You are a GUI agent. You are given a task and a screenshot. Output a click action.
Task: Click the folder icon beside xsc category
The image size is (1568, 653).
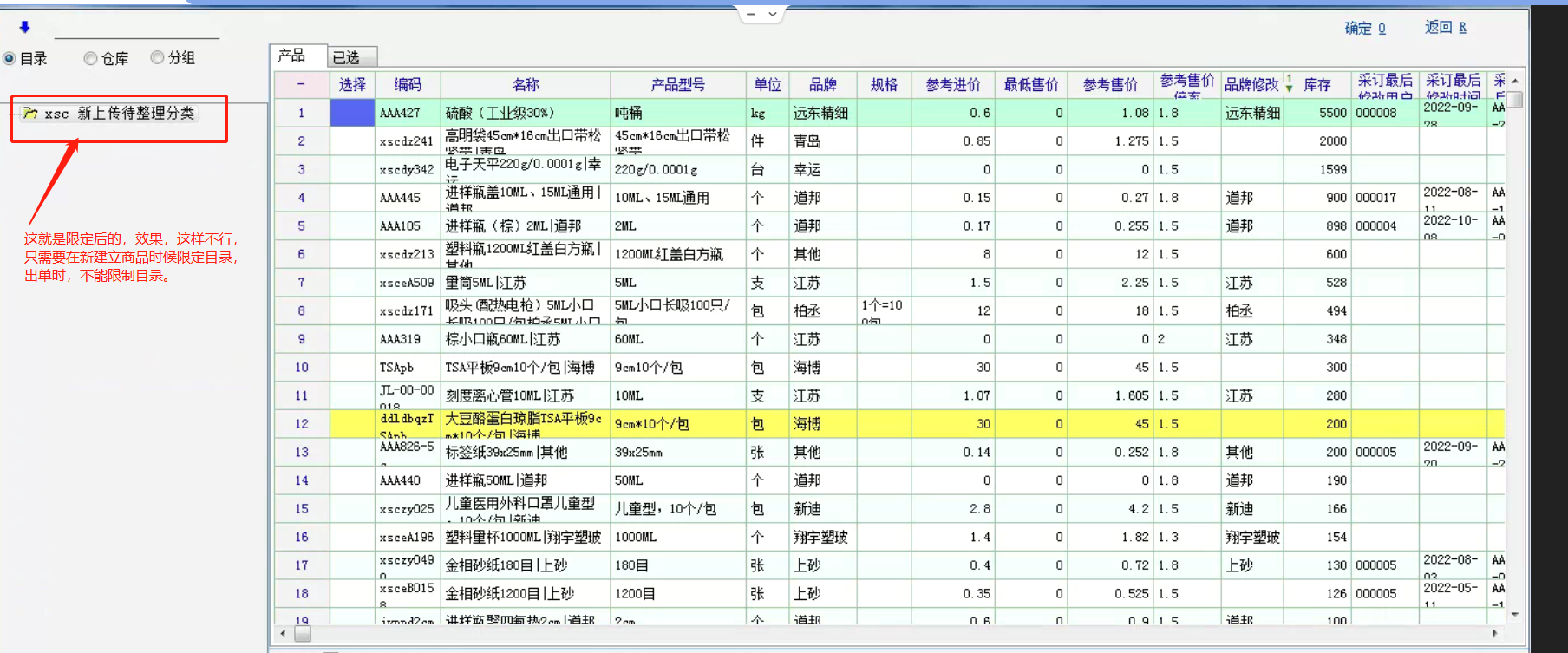pos(30,114)
